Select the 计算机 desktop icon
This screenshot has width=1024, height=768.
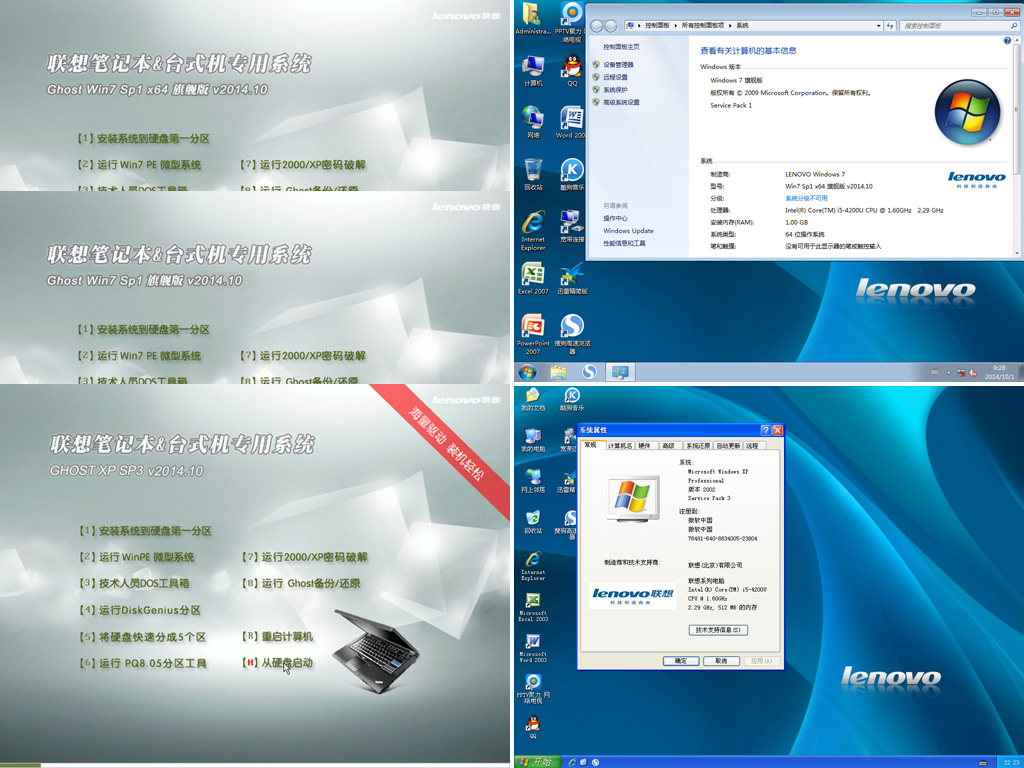pyautogui.click(x=533, y=71)
